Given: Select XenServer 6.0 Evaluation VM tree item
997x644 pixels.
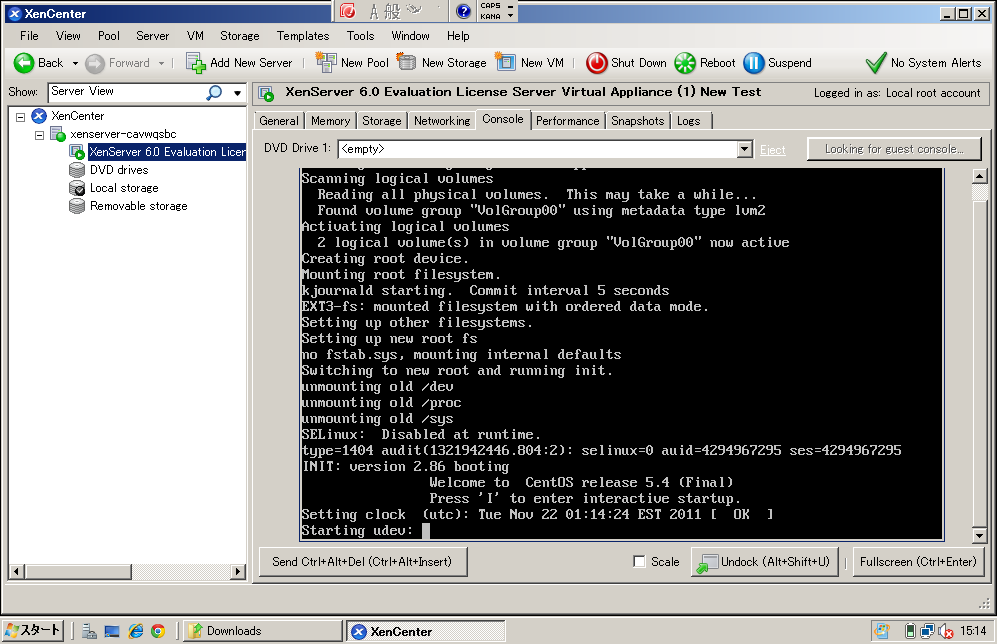Looking at the screenshot, I should pyautogui.click(x=167, y=152).
